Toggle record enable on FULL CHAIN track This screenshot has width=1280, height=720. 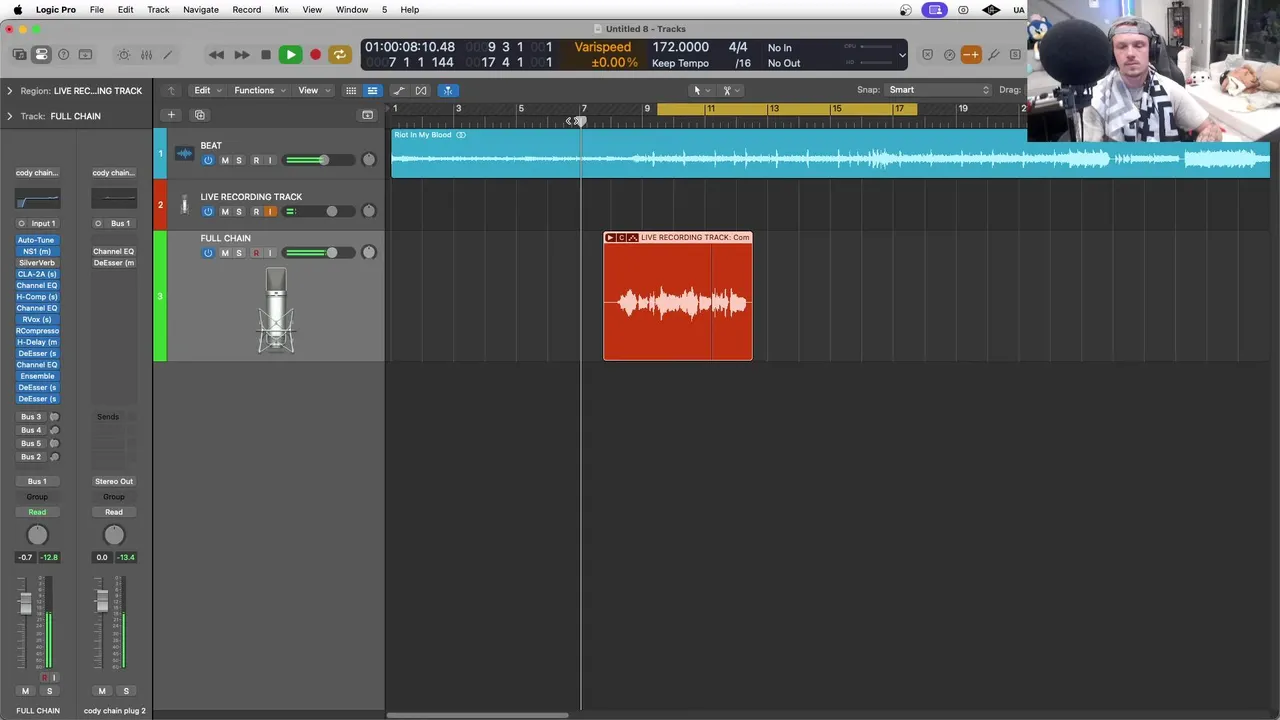[256, 253]
